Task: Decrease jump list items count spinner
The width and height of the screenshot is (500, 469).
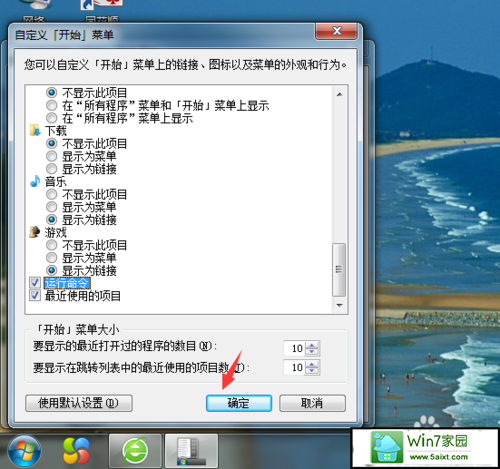Action: pyautogui.click(x=312, y=371)
